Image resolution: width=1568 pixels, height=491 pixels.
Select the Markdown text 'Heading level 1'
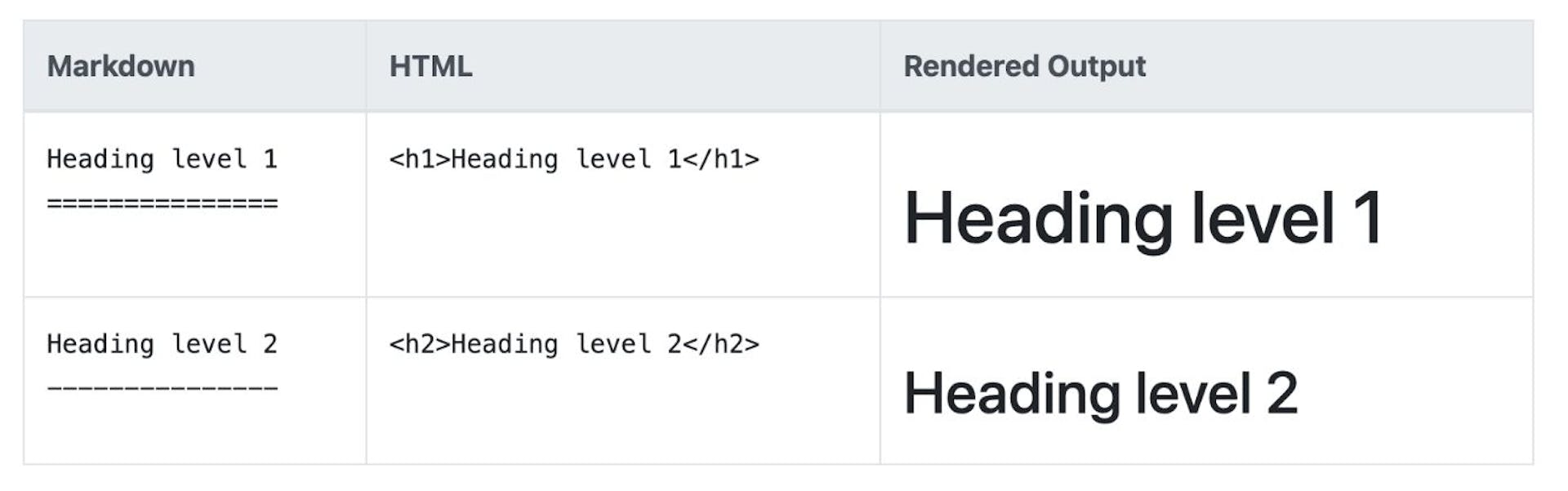[162, 158]
